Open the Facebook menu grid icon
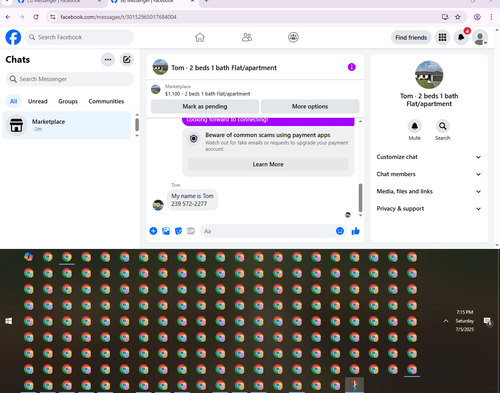The height and width of the screenshot is (393, 500). [442, 37]
